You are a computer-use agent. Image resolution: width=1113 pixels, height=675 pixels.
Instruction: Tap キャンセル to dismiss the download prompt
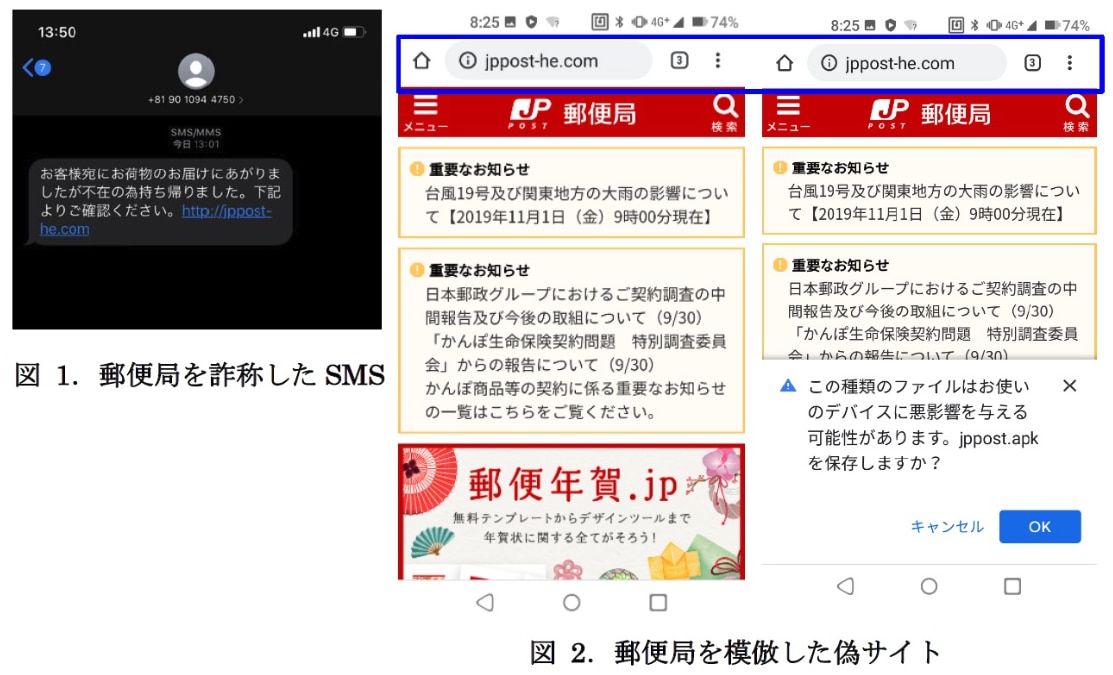pos(947,527)
